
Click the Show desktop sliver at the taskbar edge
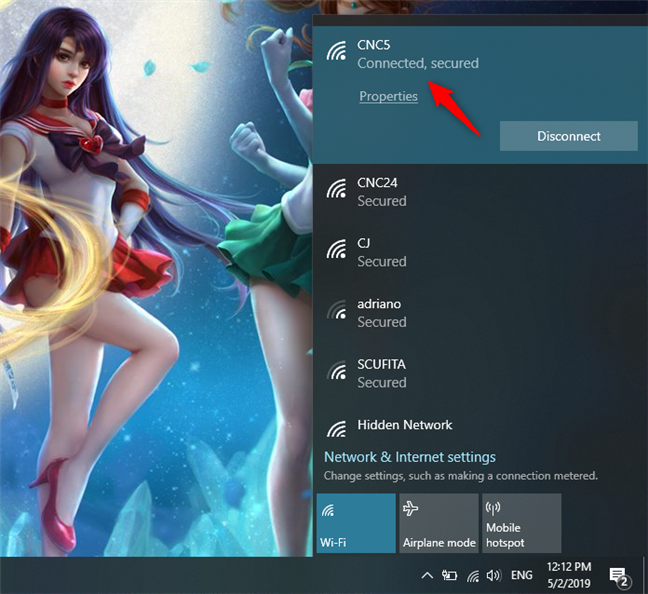point(645,575)
